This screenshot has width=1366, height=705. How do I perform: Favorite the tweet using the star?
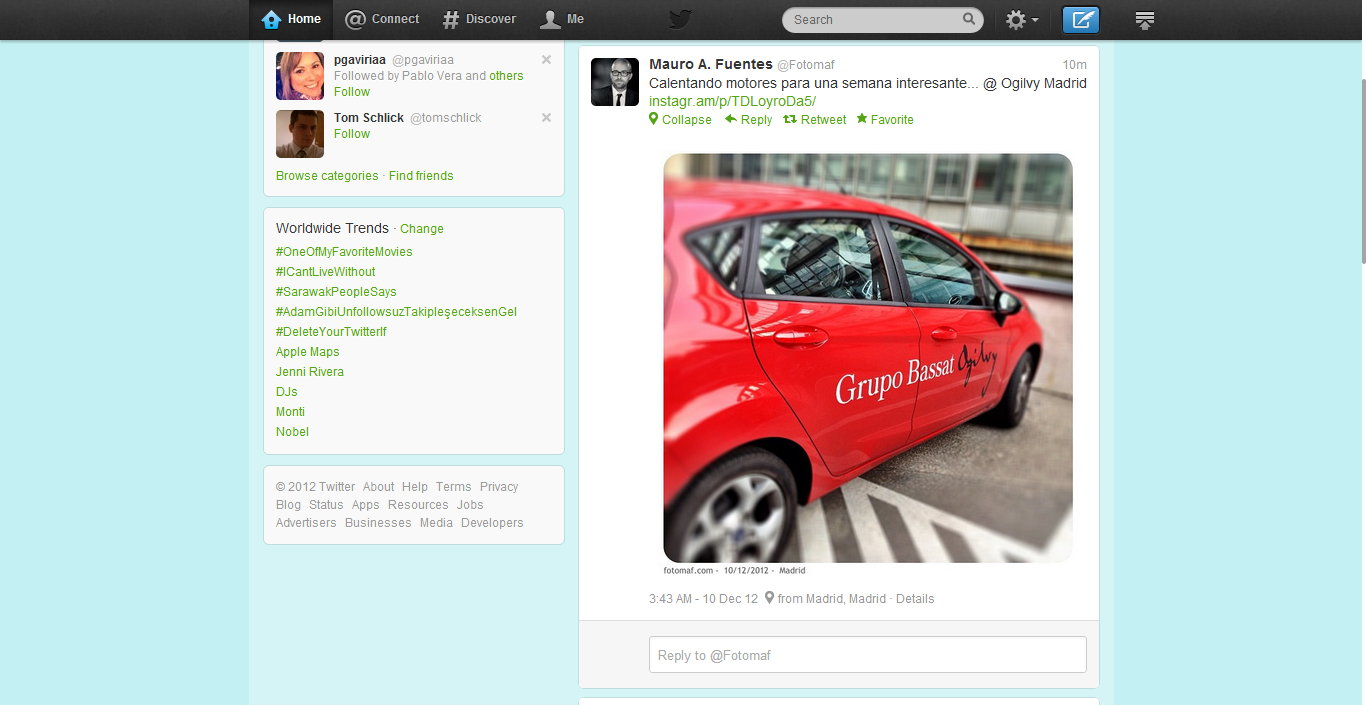[862, 119]
